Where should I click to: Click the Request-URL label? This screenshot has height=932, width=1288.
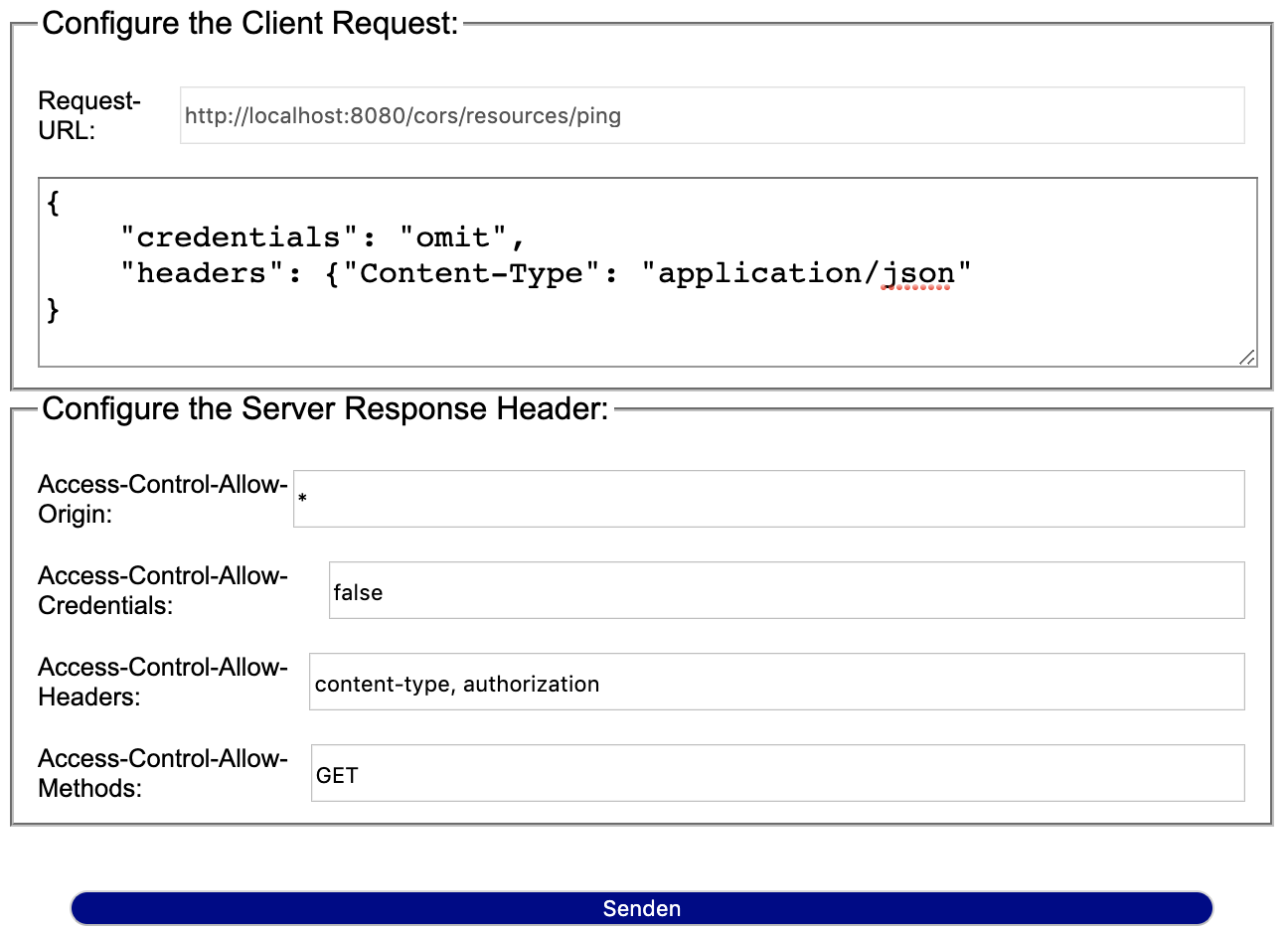(89, 115)
